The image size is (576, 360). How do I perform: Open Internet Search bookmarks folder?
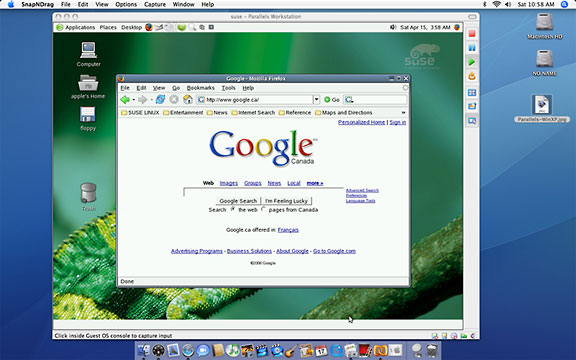click(x=253, y=112)
